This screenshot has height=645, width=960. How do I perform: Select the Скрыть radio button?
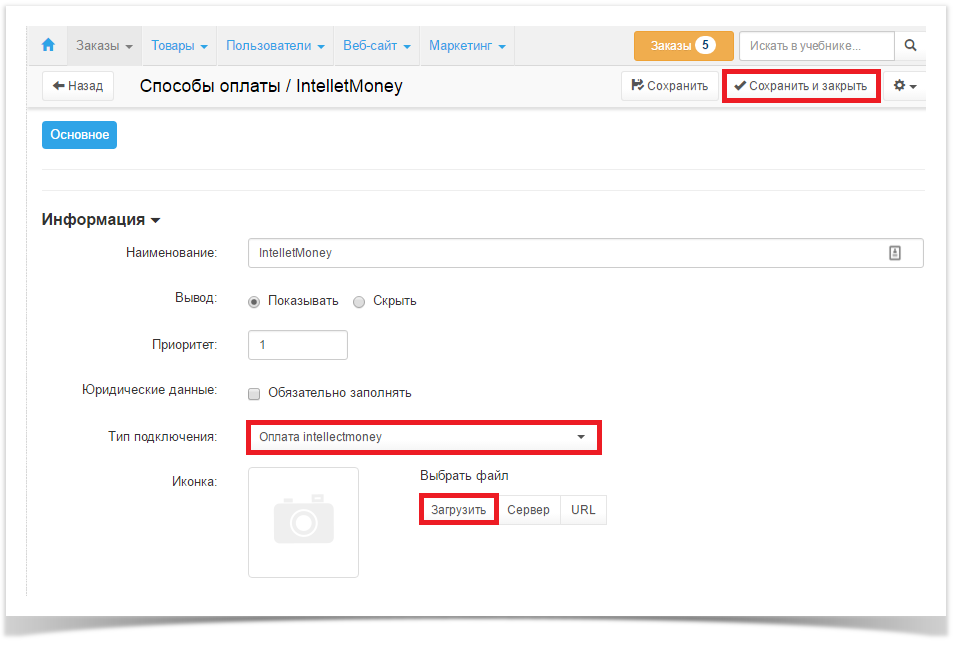[x=359, y=301]
